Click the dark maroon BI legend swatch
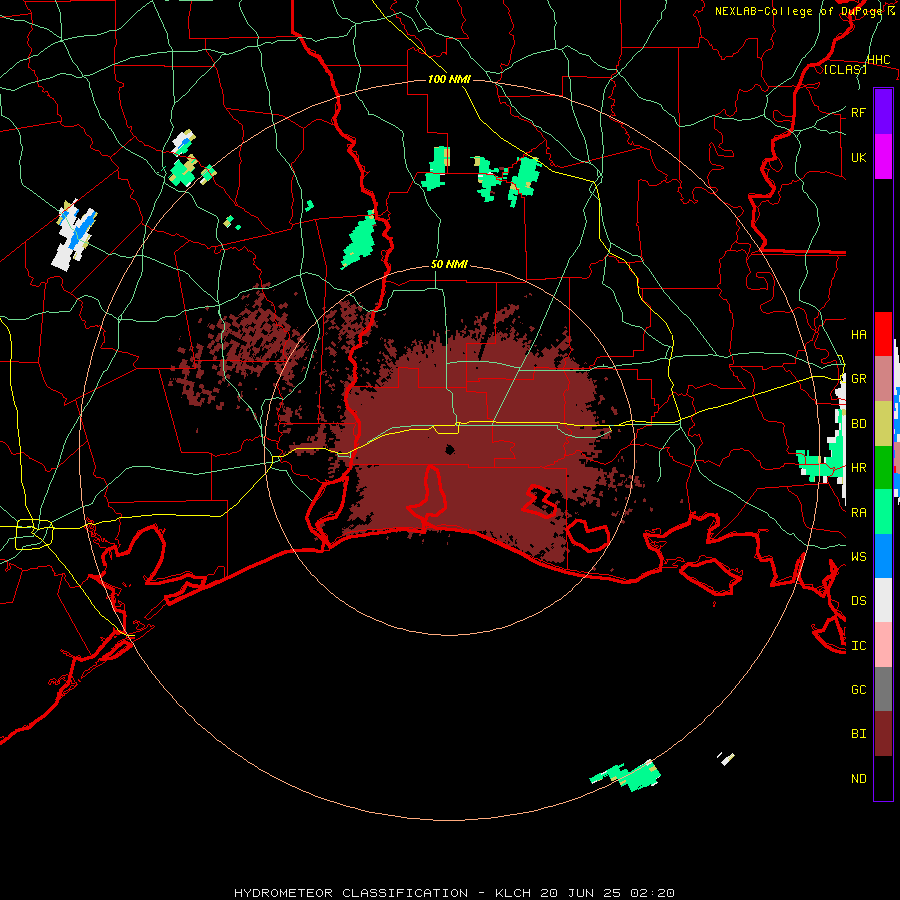Image resolution: width=900 pixels, height=900 pixels. click(x=883, y=734)
